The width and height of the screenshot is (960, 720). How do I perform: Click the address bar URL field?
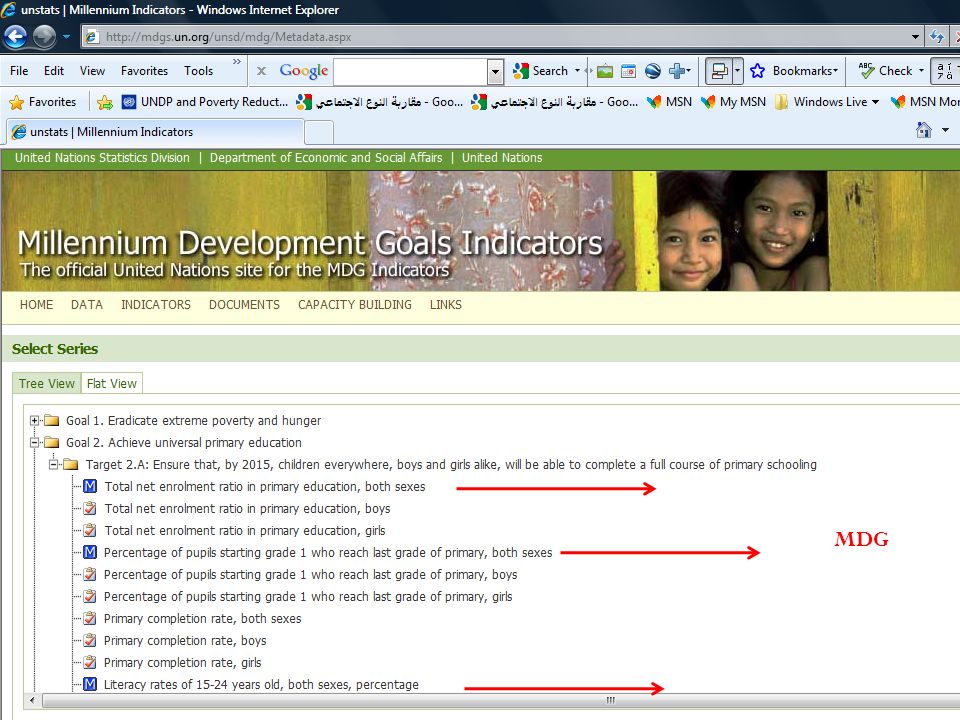click(x=496, y=37)
